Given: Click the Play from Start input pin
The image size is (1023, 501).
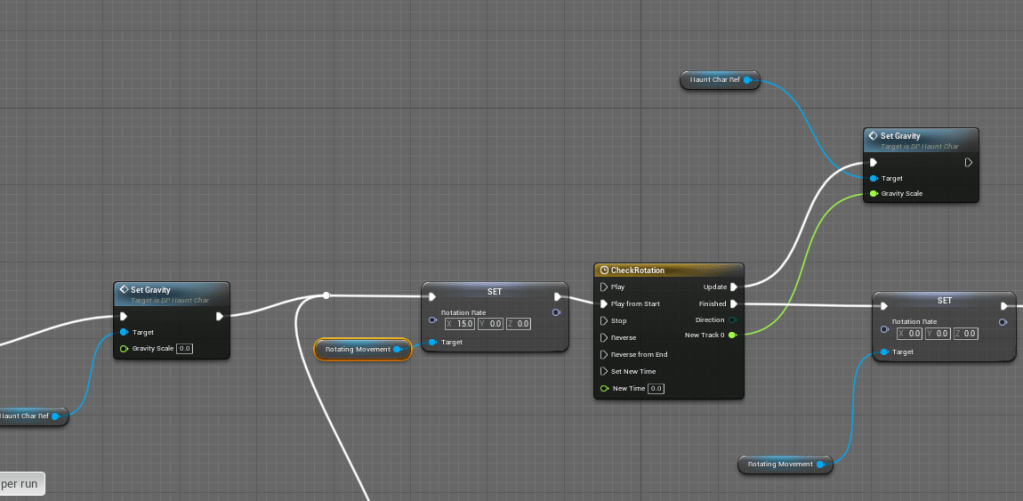Looking at the screenshot, I should click(604, 304).
